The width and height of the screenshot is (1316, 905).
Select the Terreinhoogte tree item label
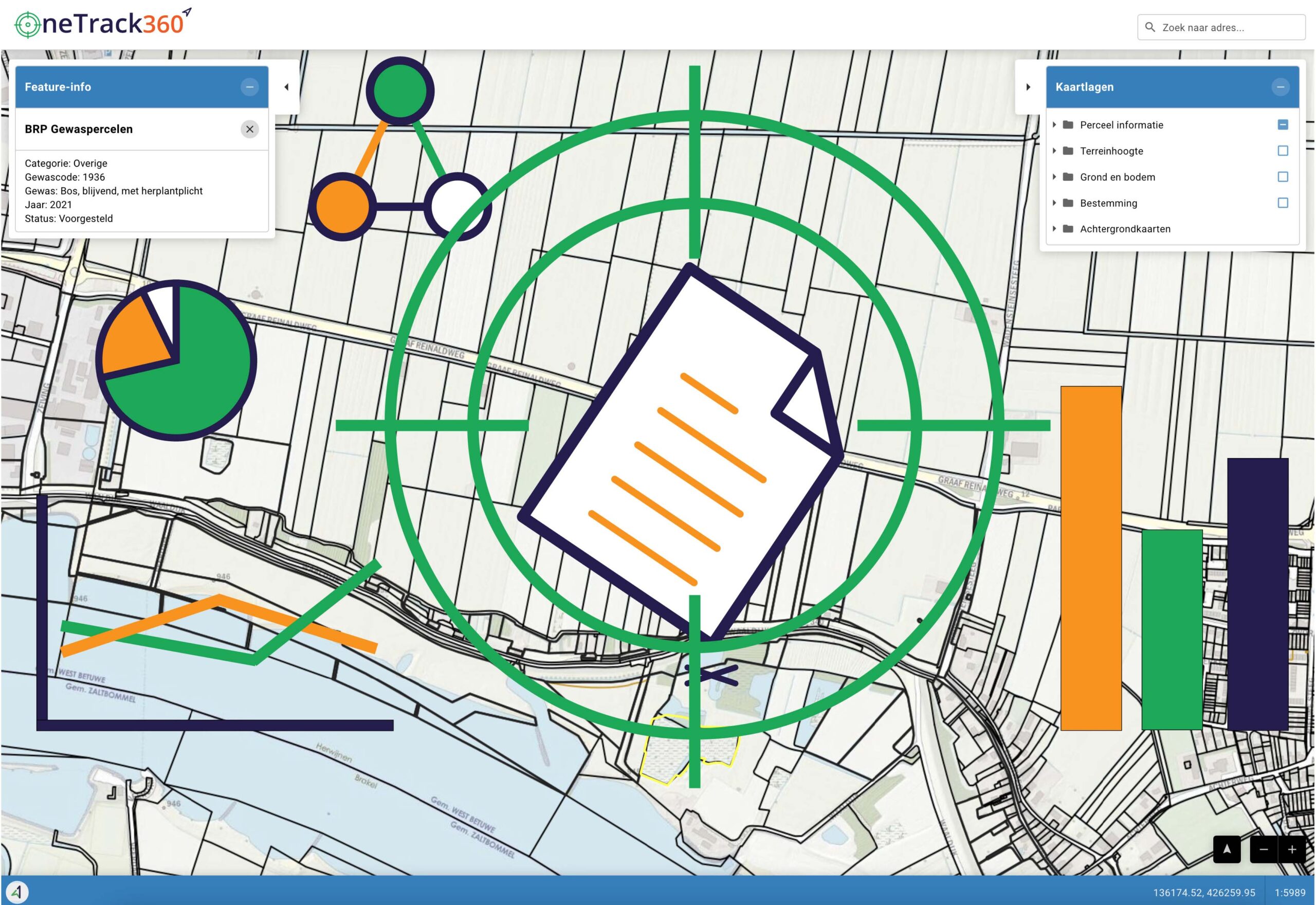1111,151
